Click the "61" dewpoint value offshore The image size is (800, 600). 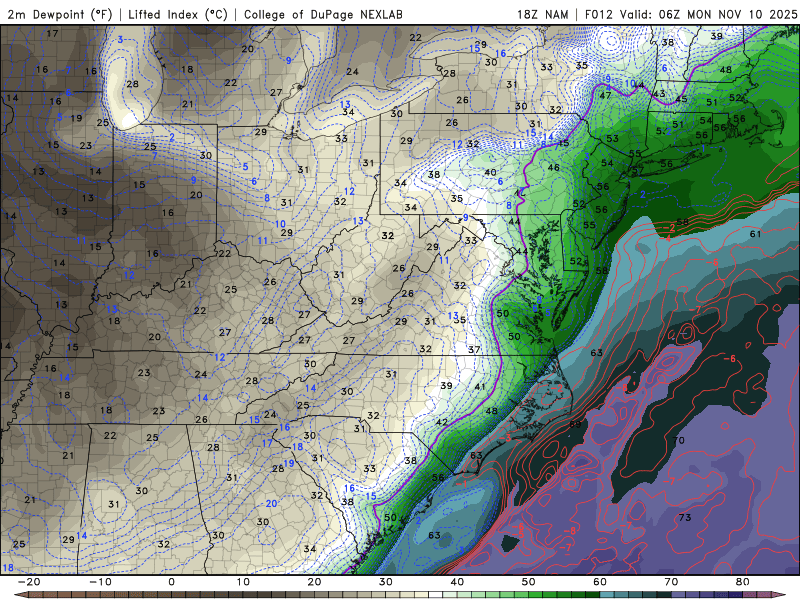coord(756,234)
